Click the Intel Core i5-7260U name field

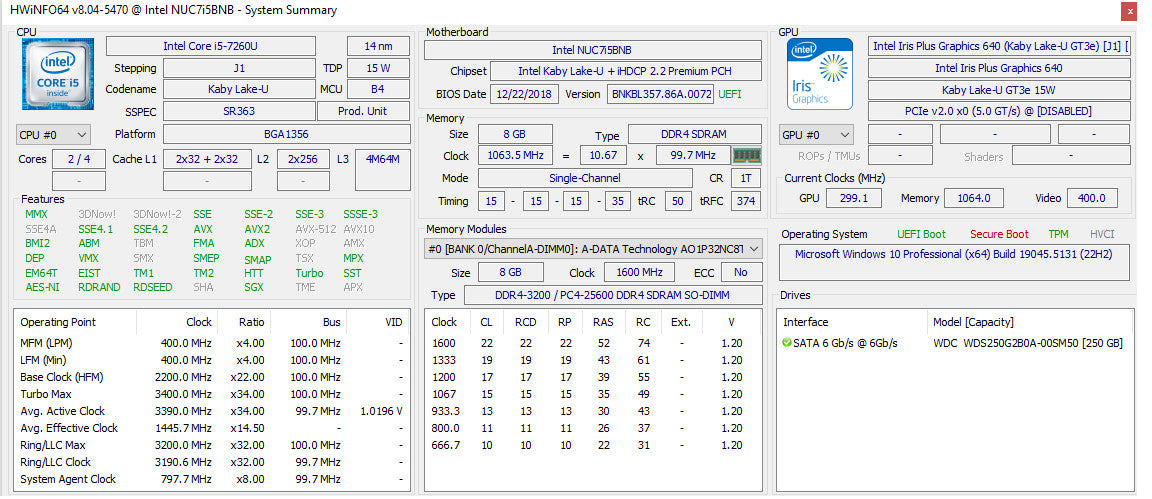(x=211, y=46)
